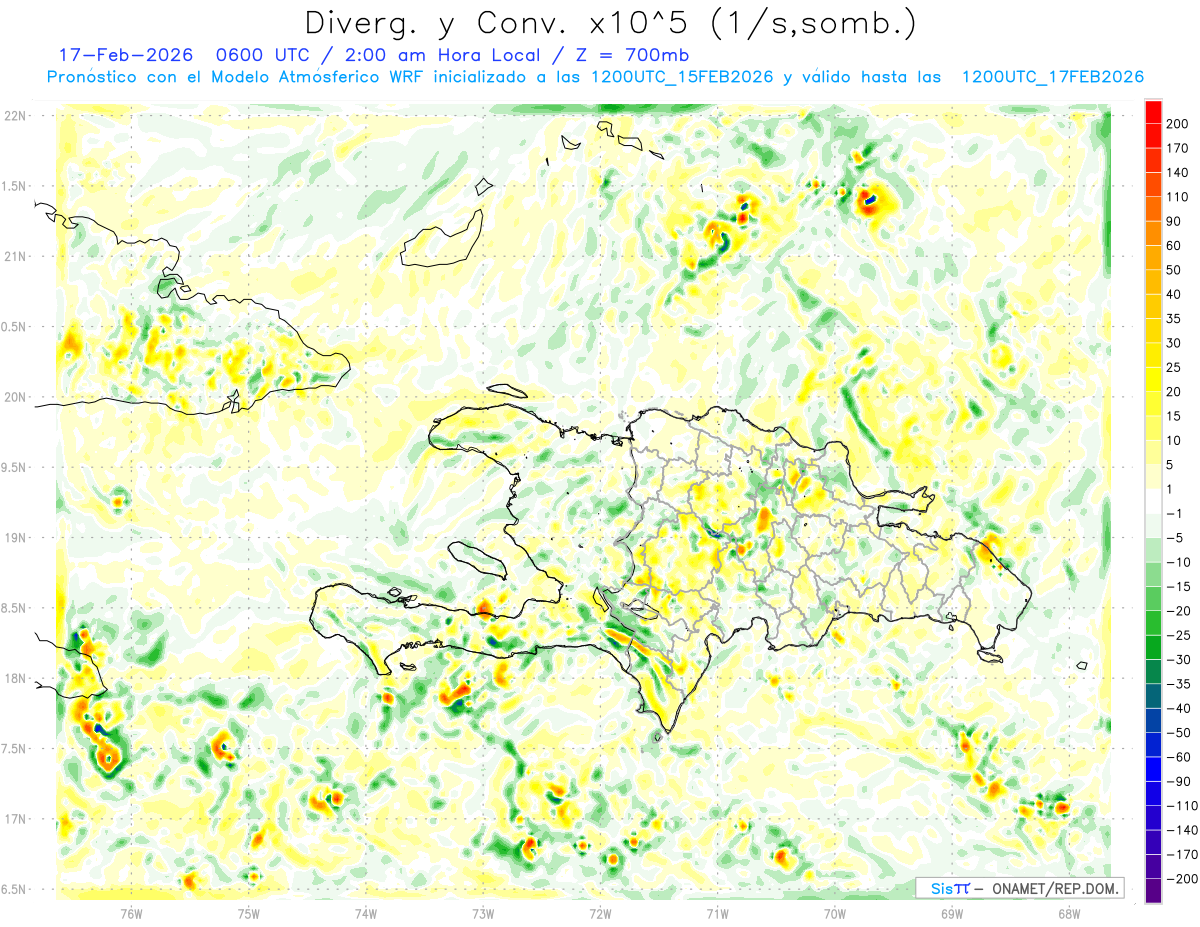Viewport: 1200px width, 927px height.
Task: Click the longitude axis label "73W"
Action: tap(483, 914)
